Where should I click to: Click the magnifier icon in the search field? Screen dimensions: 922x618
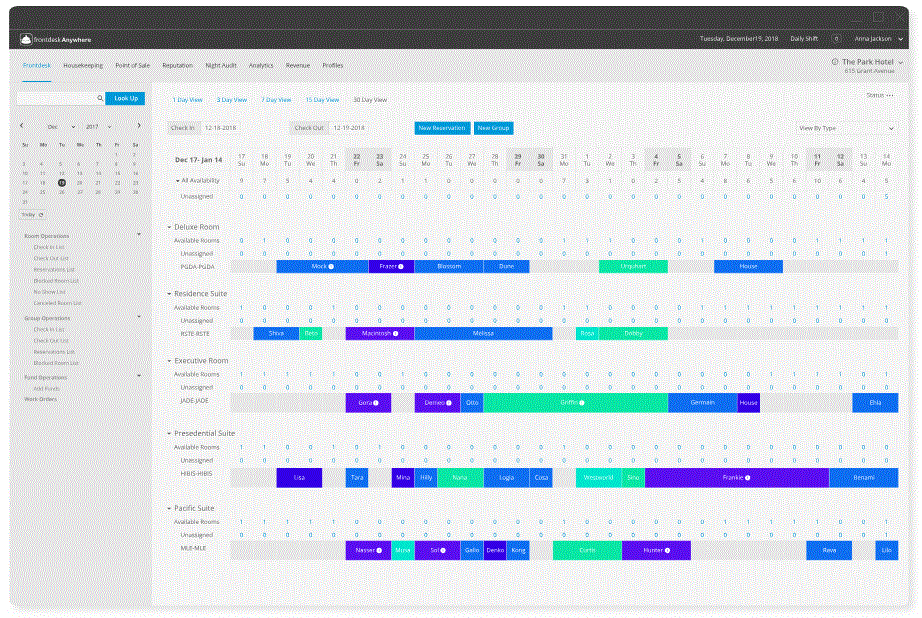tap(100, 99)
